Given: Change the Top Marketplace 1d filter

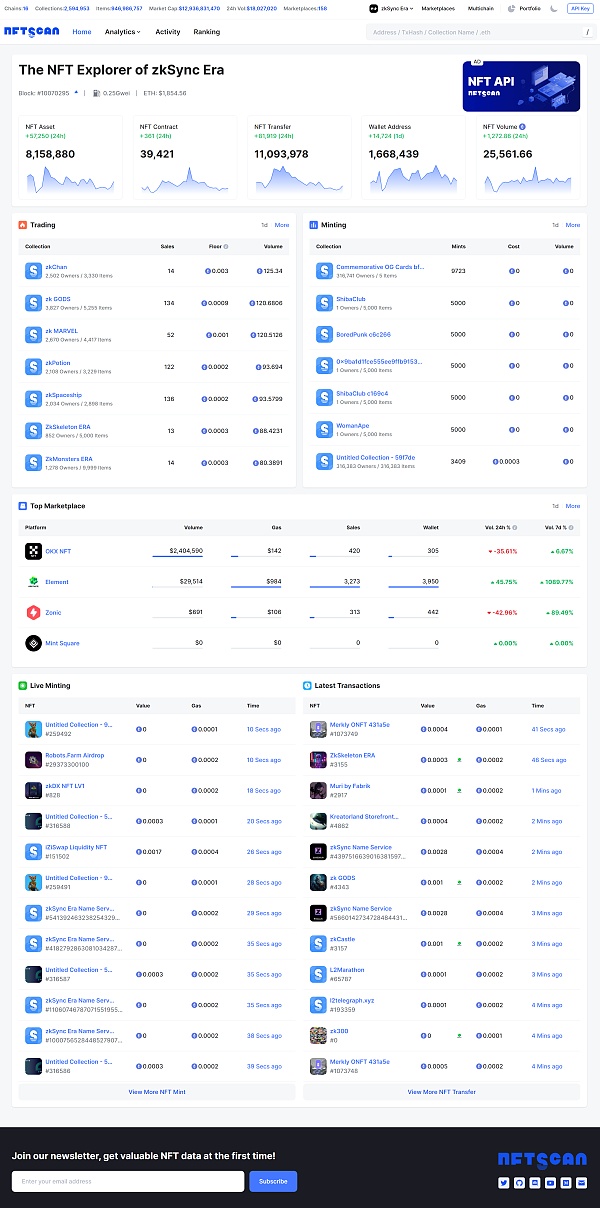Looking at the screenshot, I should 556,506.
